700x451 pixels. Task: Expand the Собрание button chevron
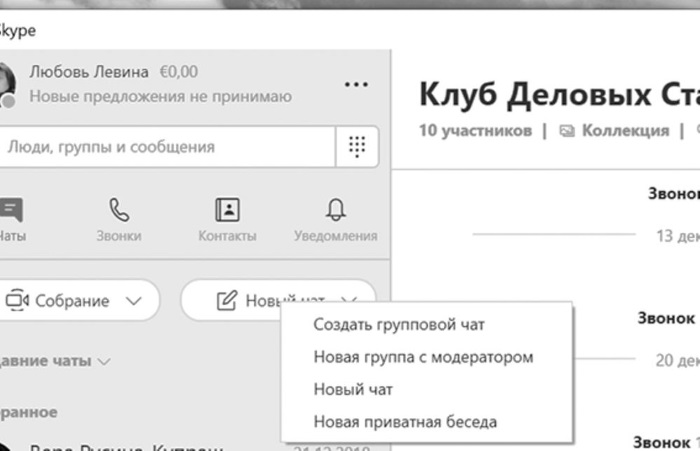(133, 300)
